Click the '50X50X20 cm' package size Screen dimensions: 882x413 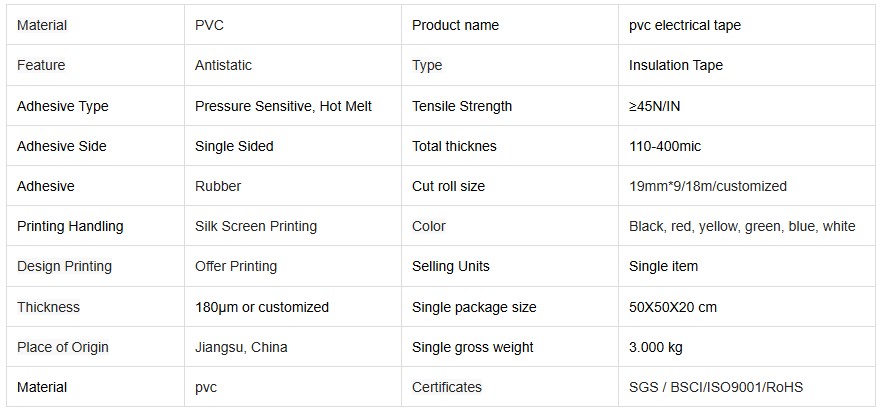673,307
